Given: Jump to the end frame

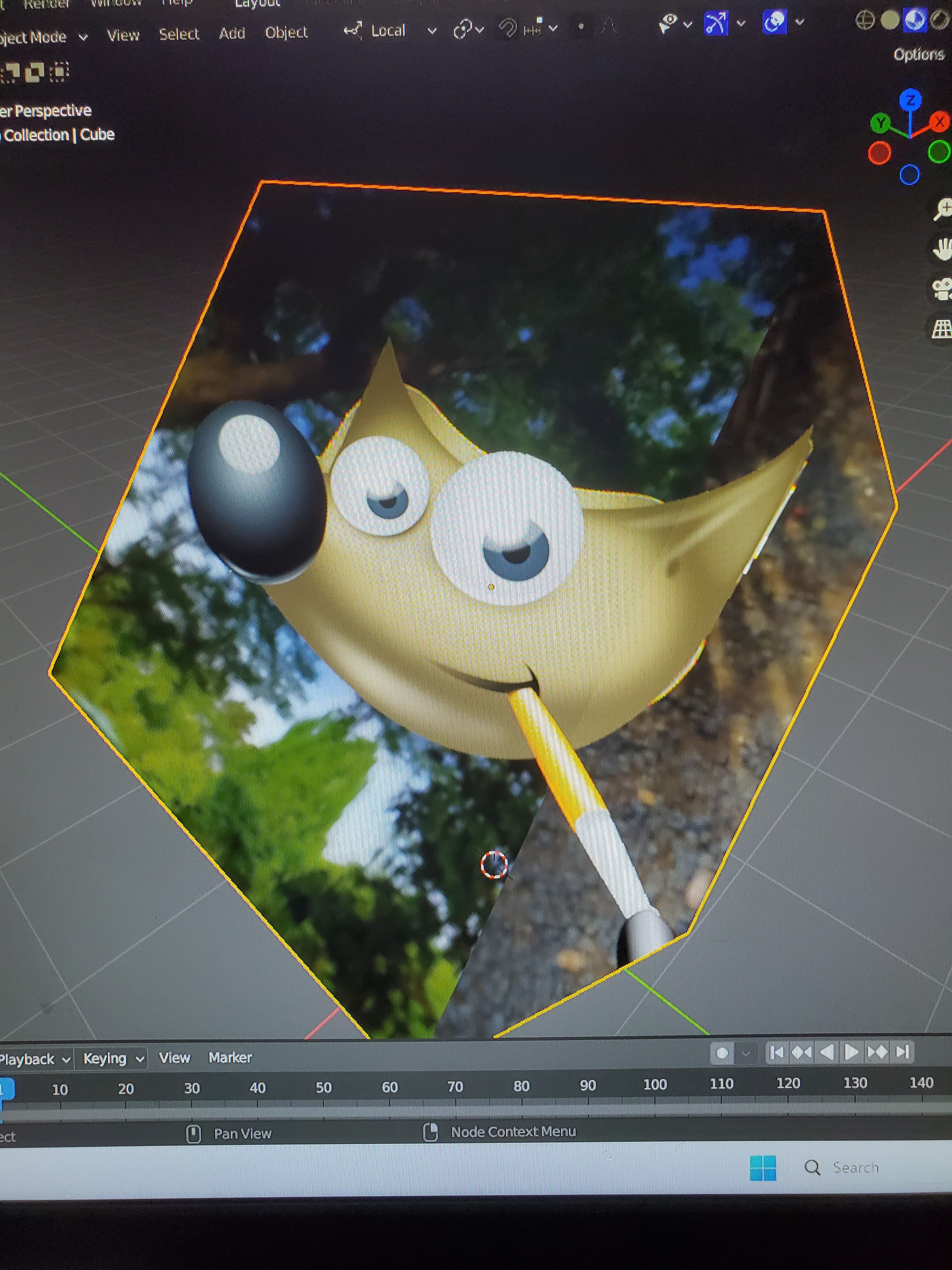Looking at the screenshot, I should click(x=903, y=1051).
